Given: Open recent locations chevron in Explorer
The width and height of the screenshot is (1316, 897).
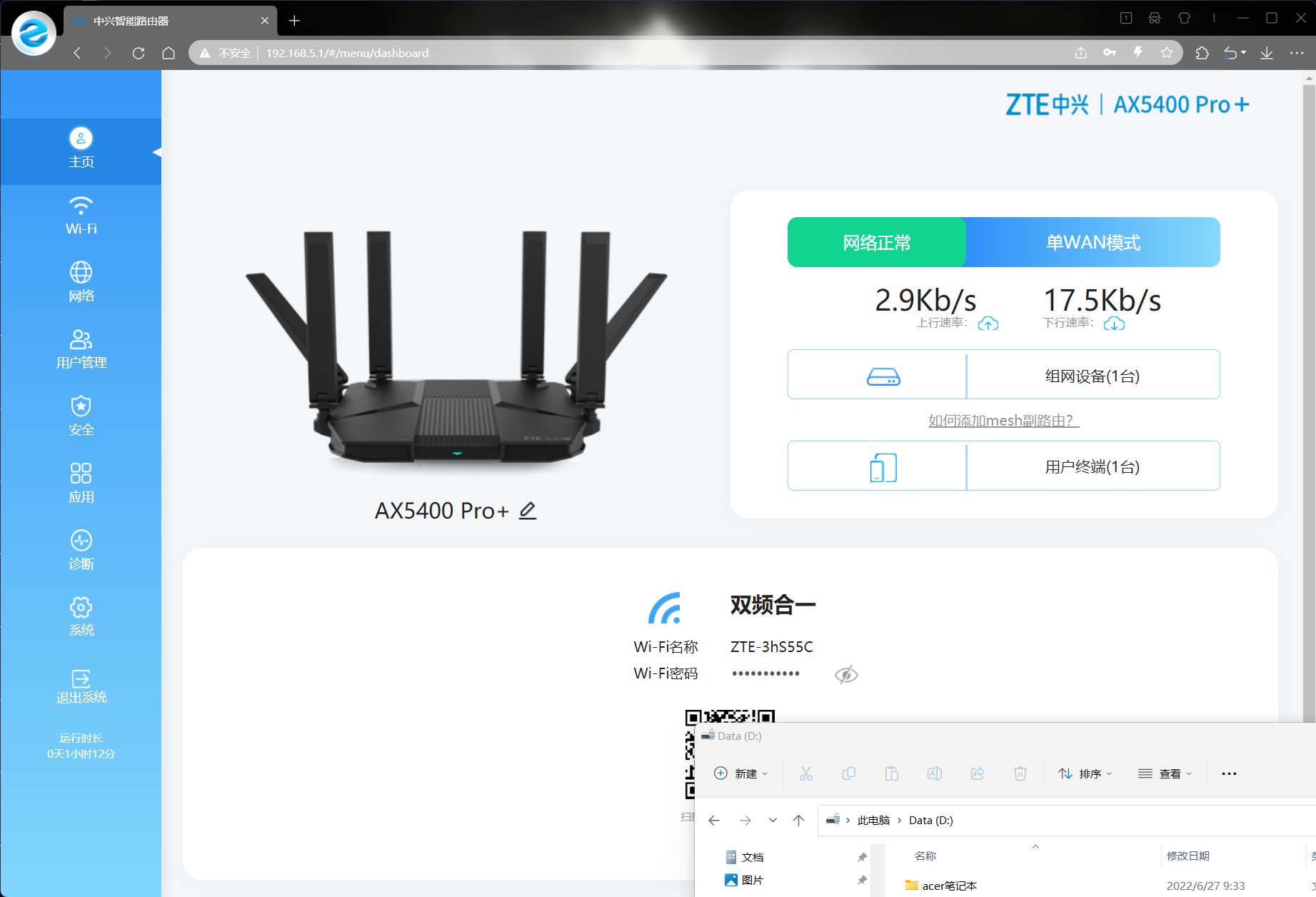Looking at the screenshot, I should [x=773, y=821].
